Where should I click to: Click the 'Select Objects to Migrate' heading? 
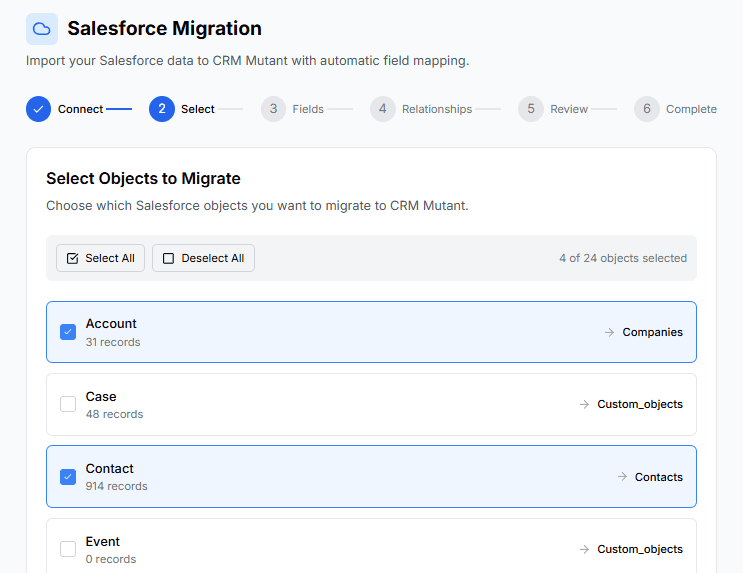tap(143, 179)
